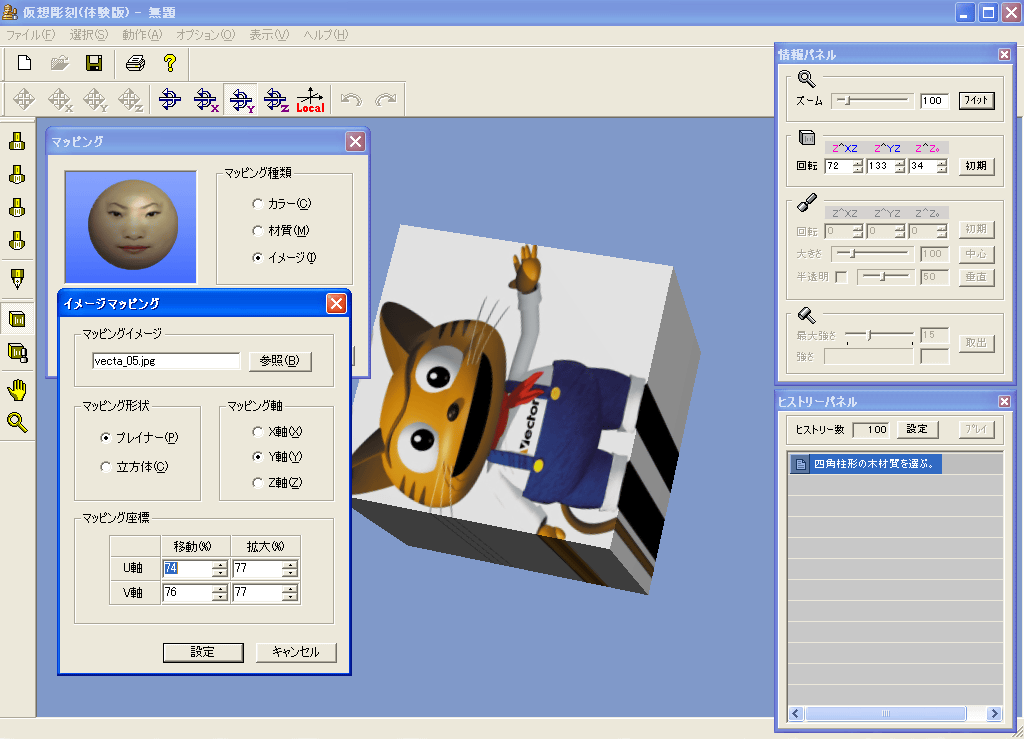
Task: Open the 表示(V) menu
Action: (x=269, y=35)
